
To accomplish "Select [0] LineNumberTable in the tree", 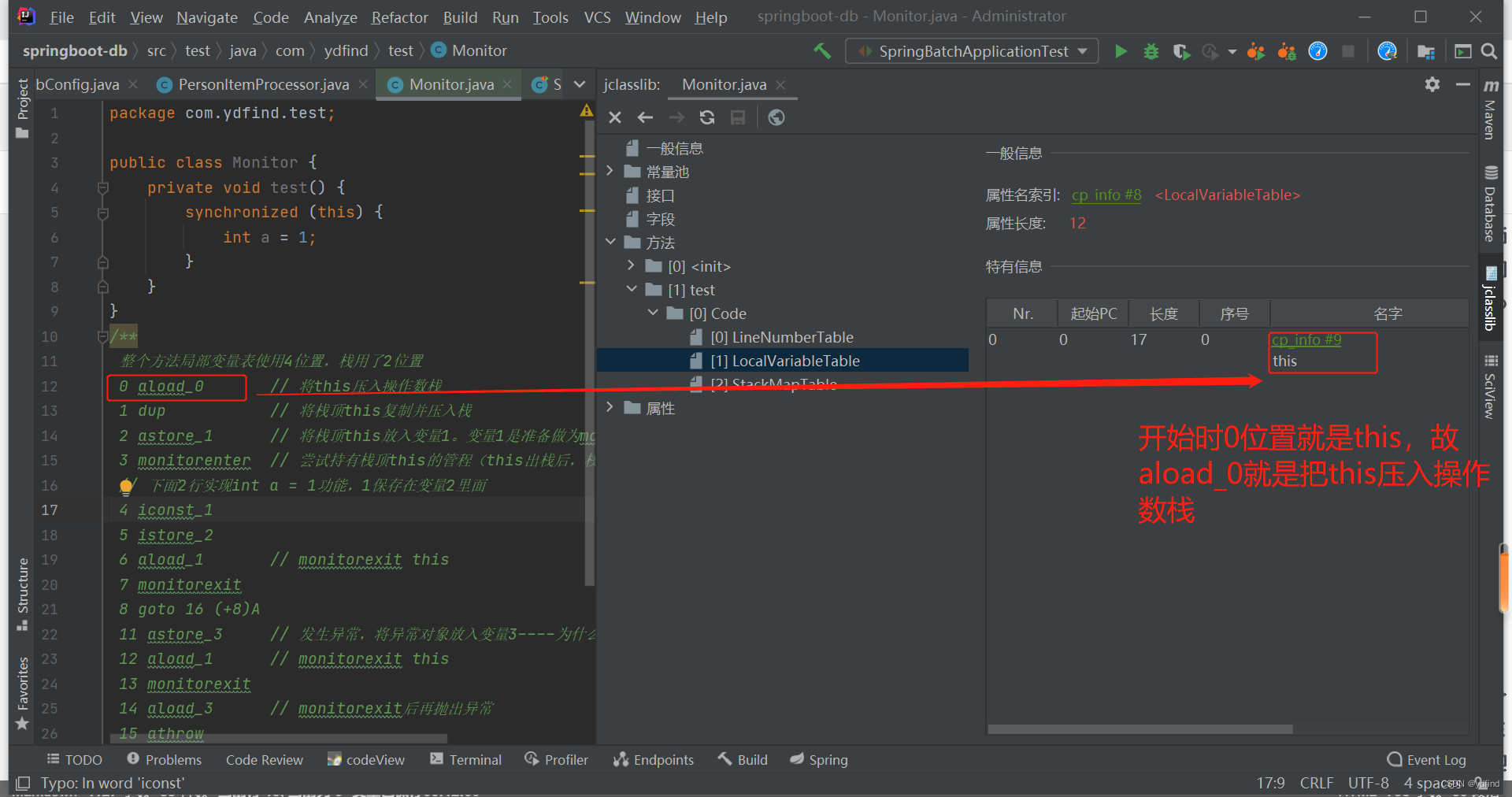I will pyautogui.click(x=782, y=337).
